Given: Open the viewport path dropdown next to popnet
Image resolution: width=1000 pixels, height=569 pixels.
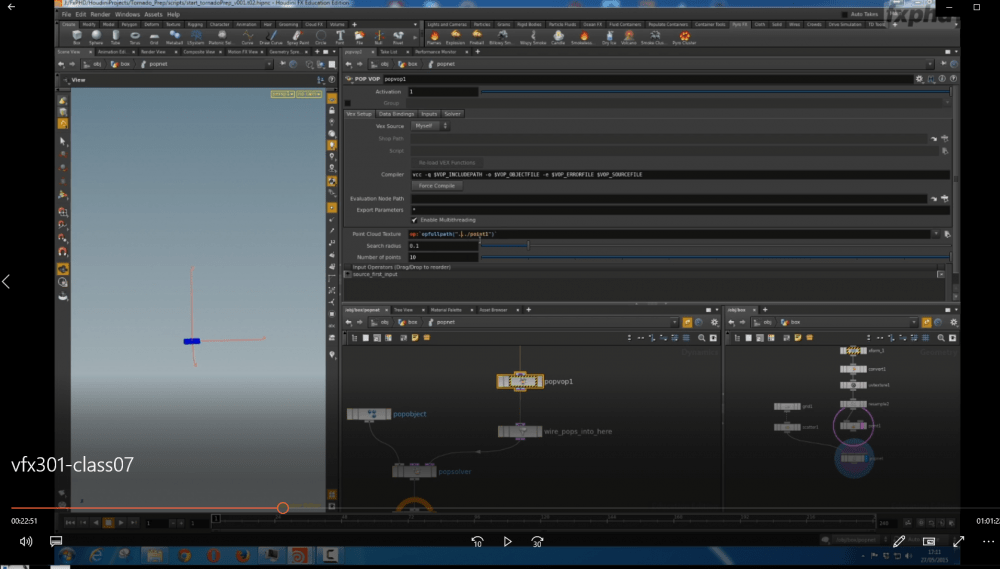Looking at the screenshot, I should point(268,64).
